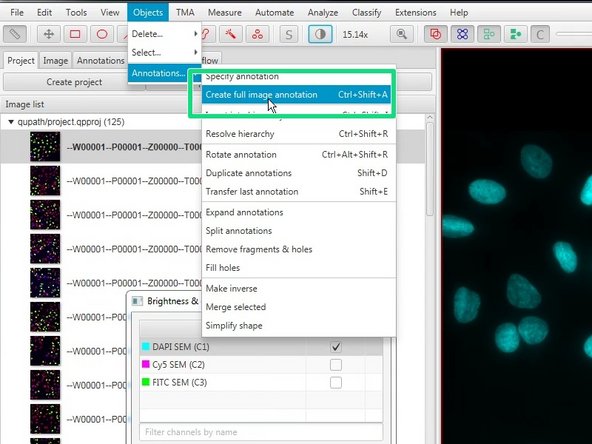Toggle show annotations button
Image resolution: width=592 pixels, height=444 pixels.
coord(436,34)
